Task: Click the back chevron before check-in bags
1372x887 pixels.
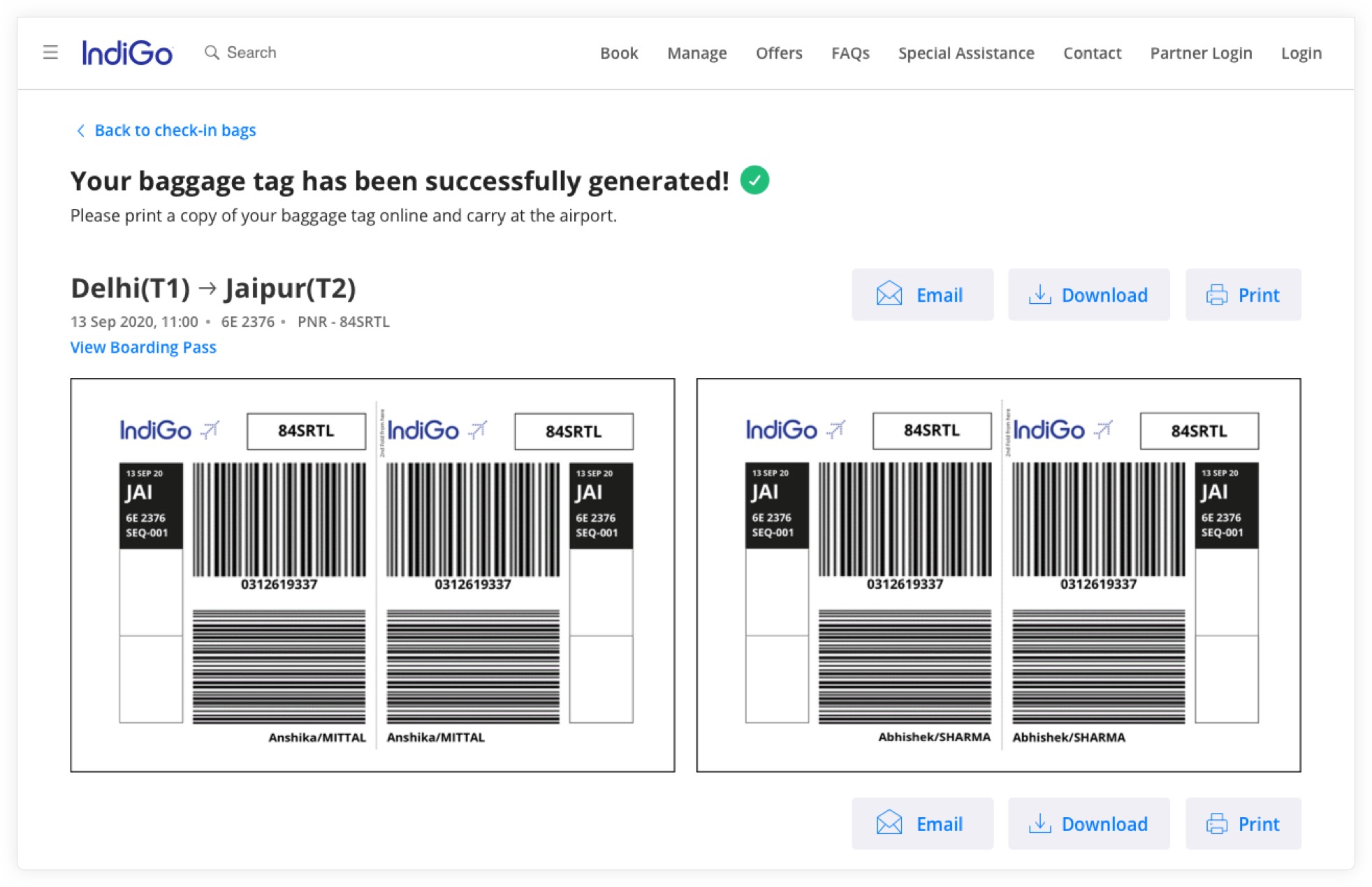Action: click(x=80, y=131)
